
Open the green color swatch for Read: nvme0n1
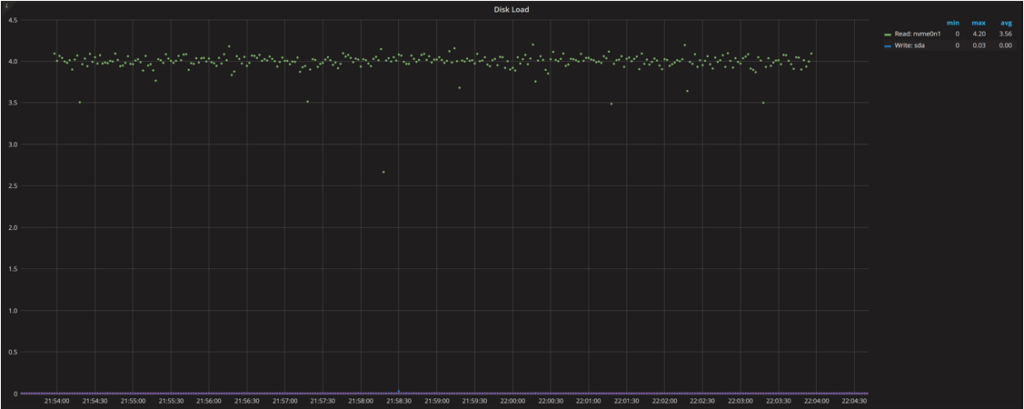pyautogui.click(x=887, y=35)
